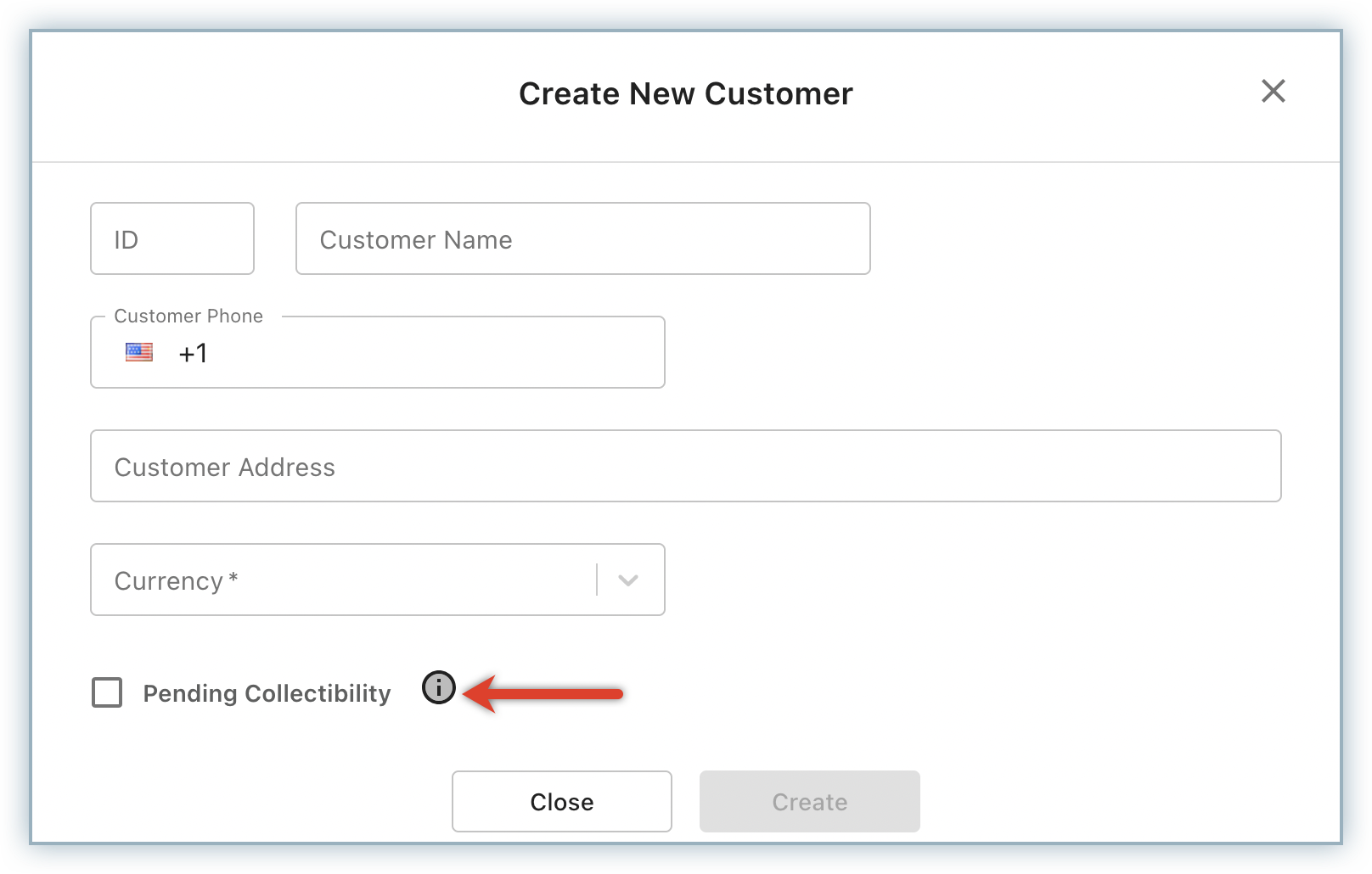Click the US flag country selector
Viewport: 1372px width, 874px height.
139,352
